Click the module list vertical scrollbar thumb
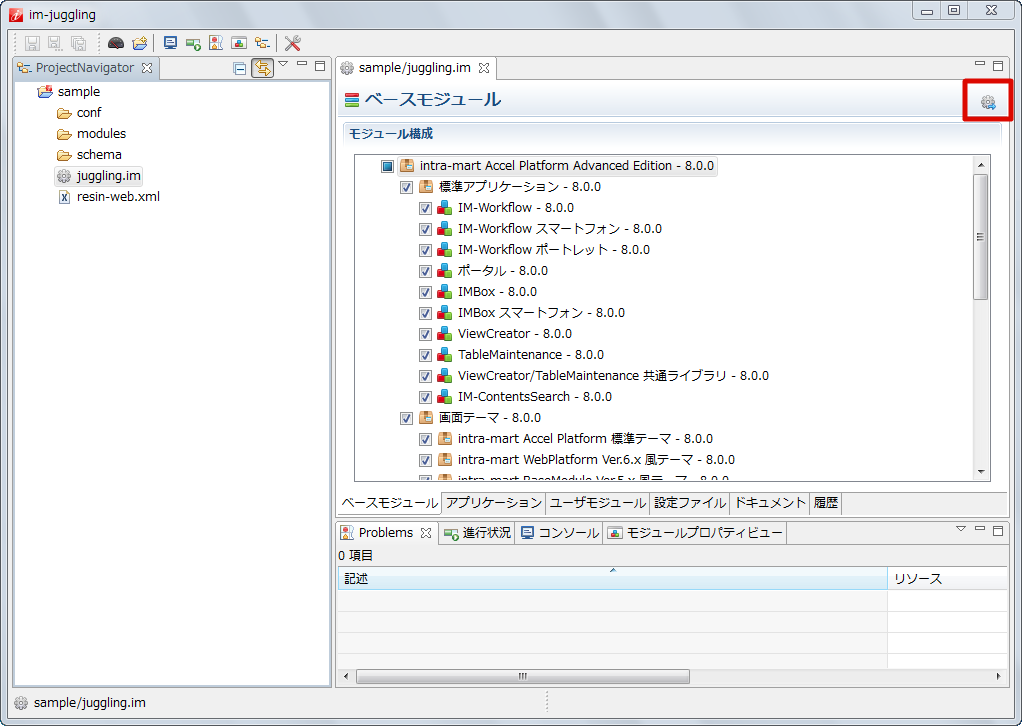 [980, 237]
